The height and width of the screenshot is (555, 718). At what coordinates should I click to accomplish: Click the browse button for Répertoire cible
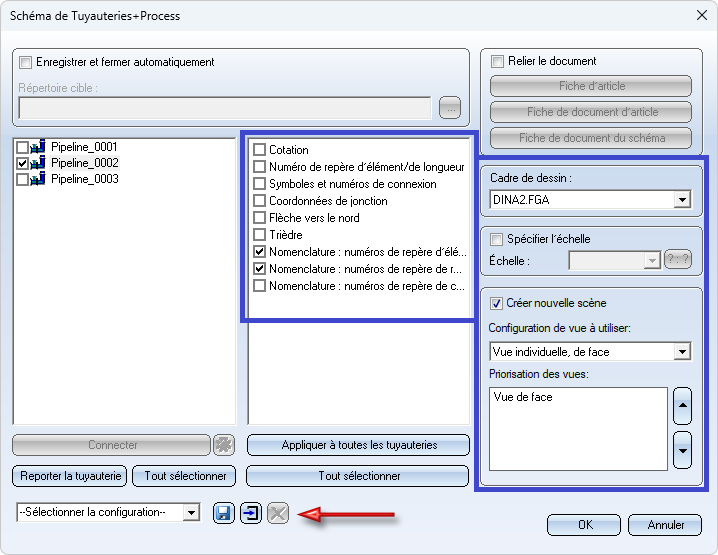tap(450, 108)
